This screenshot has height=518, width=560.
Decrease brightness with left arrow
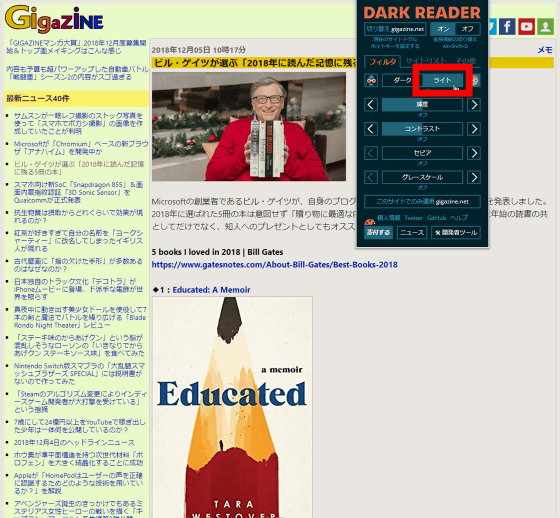371,105
